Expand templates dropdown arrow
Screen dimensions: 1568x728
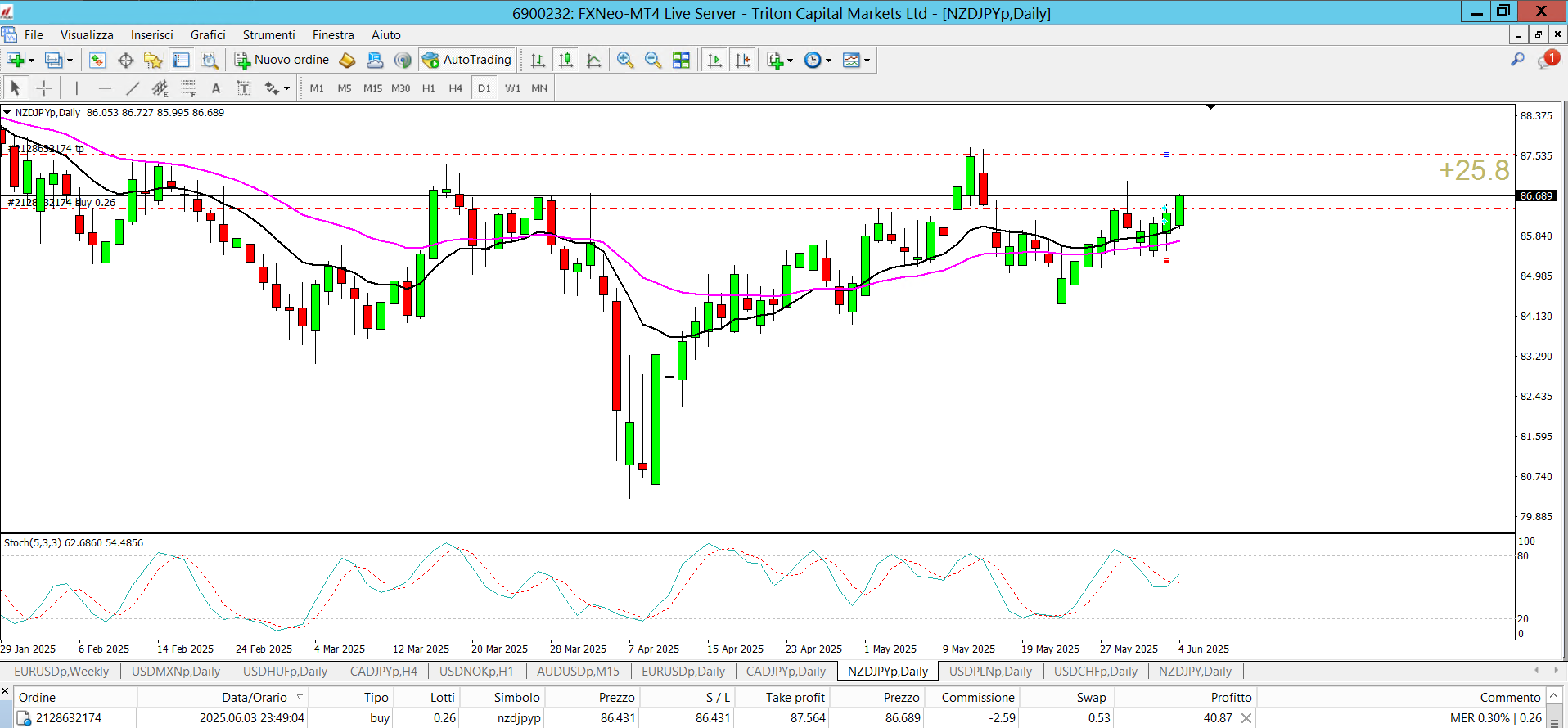[867, 61]
